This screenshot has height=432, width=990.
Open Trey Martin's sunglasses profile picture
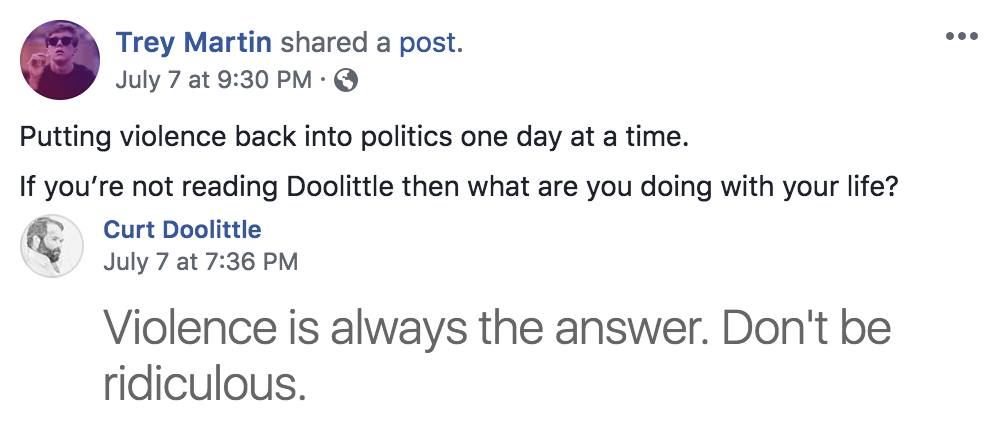point(60,60)
